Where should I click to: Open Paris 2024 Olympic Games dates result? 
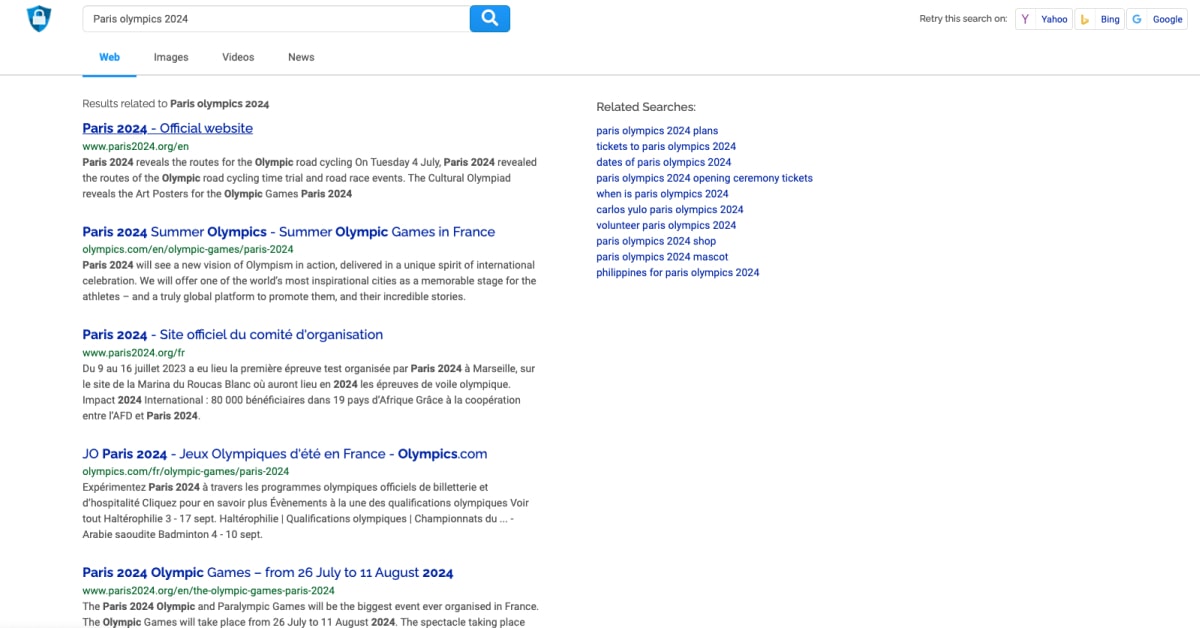click(x=268, y=572)
